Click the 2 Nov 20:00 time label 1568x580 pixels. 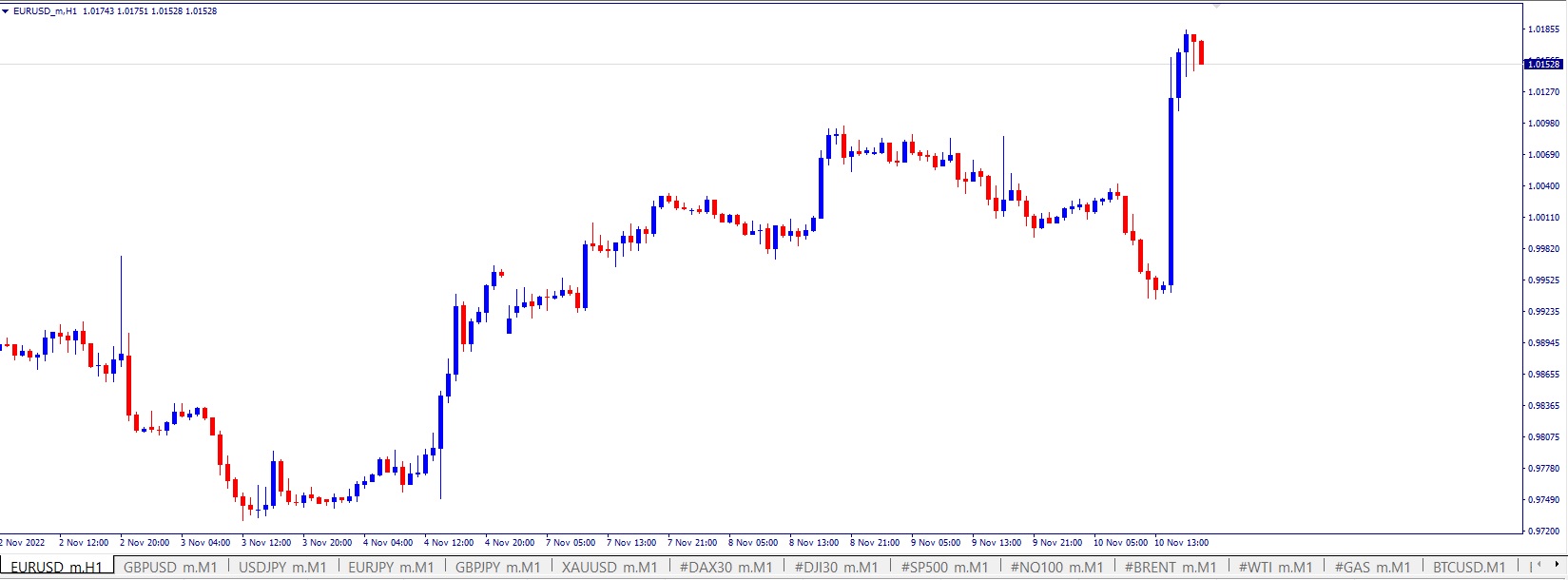pos(145,543)
